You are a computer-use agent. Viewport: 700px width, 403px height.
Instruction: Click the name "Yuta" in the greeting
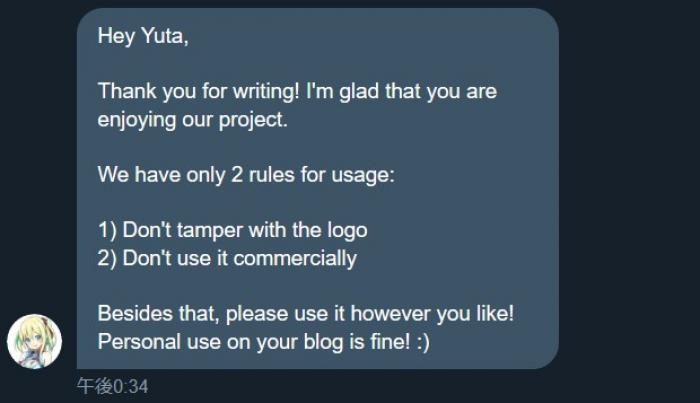click(162, 36)
